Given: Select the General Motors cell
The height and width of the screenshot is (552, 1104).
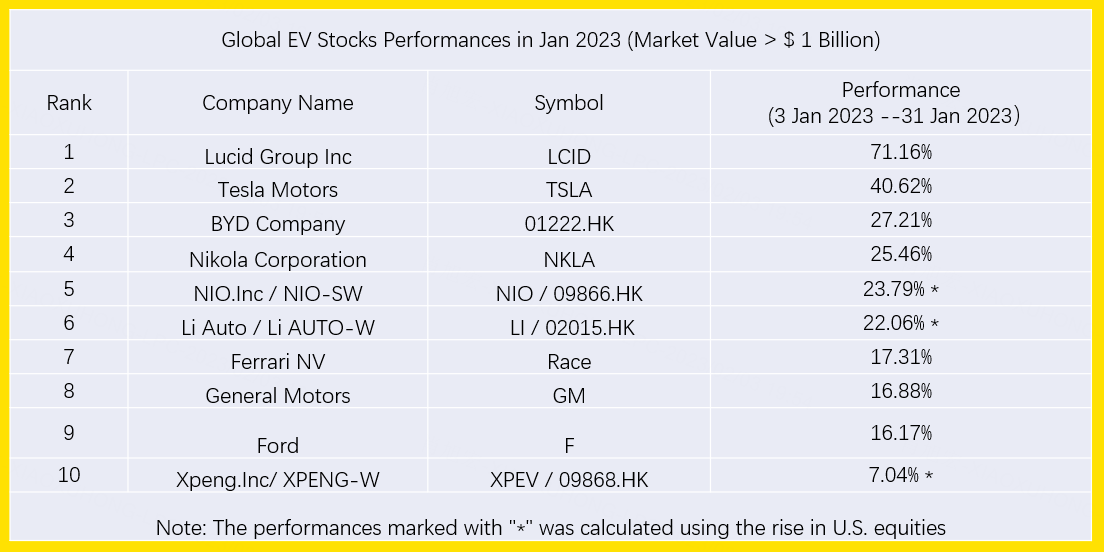Looking at the screenshot, I should point(278,396).
